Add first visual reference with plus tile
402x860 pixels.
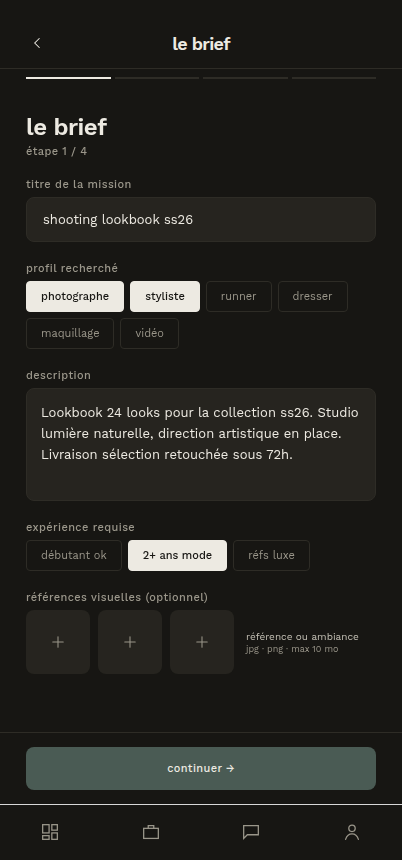click(x=58, y=642)
